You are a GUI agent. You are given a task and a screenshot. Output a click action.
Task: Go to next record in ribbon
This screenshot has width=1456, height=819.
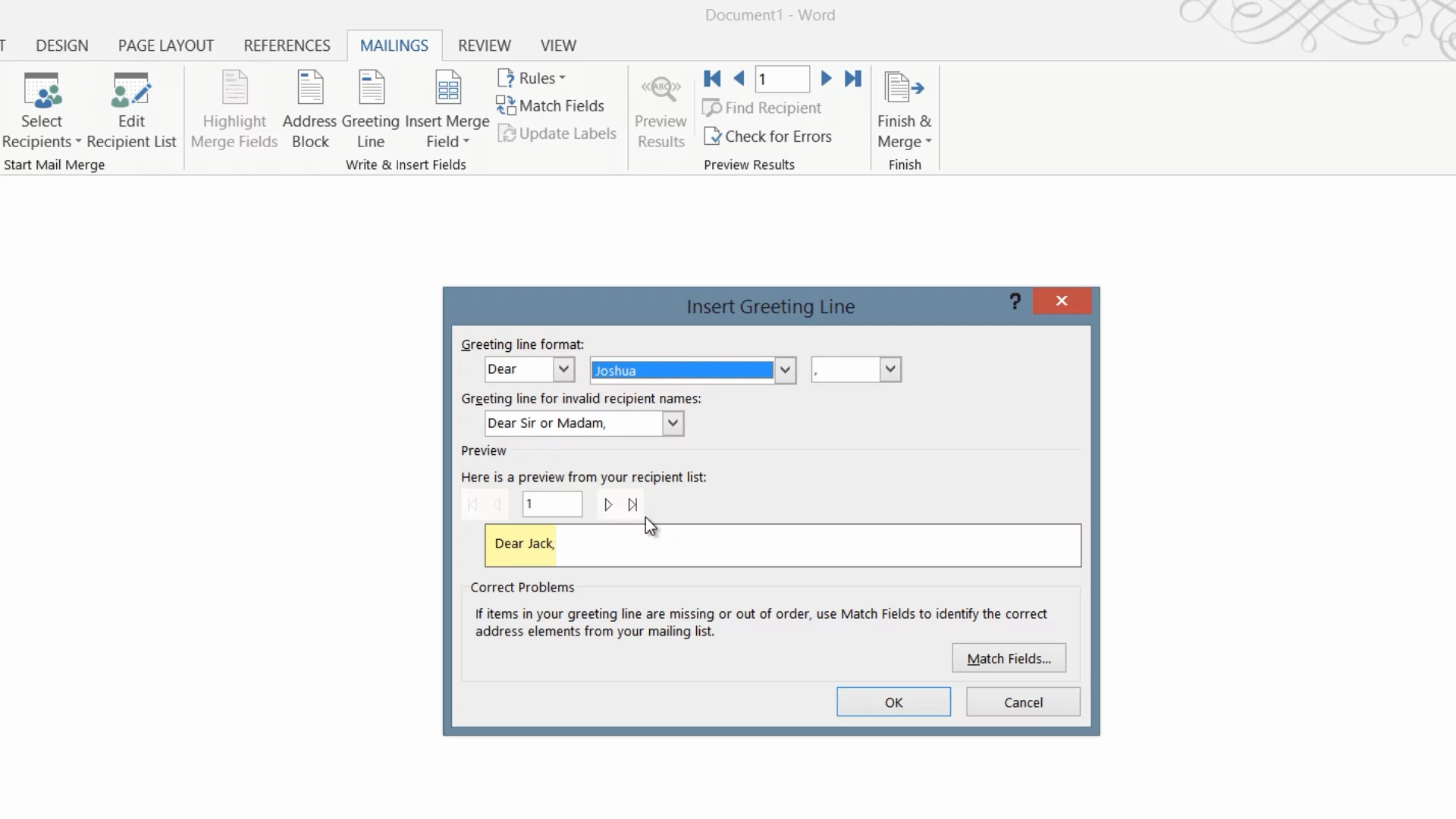[x=827, y=79]
